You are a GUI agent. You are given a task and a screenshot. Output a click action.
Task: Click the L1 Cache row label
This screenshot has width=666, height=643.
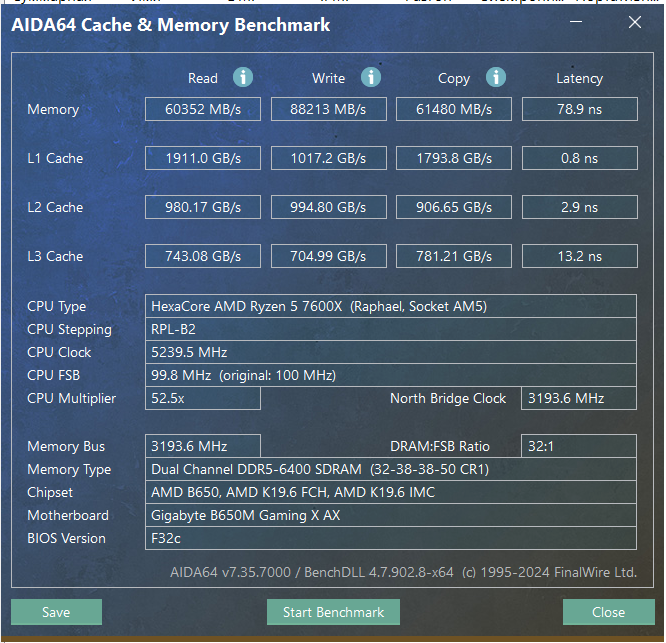tap(55, 158)
